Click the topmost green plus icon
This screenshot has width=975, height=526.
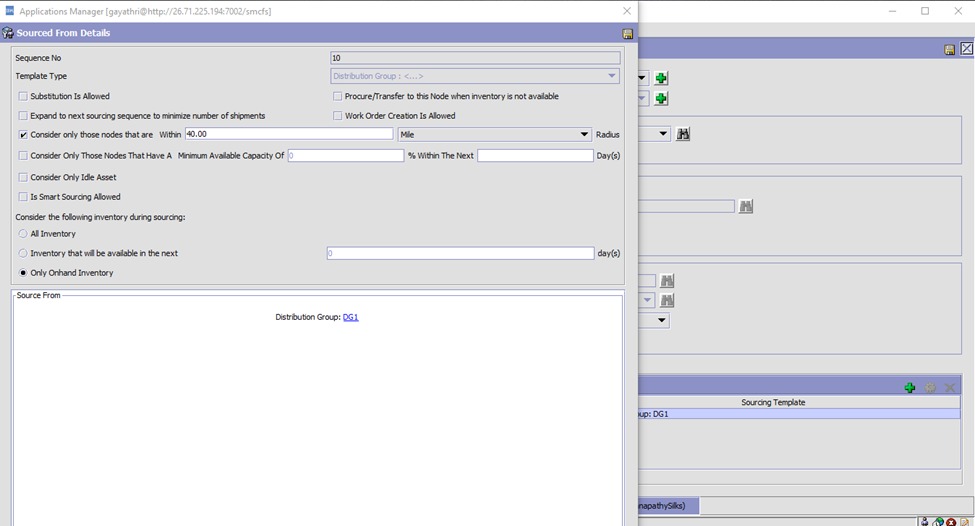point(661,78)
